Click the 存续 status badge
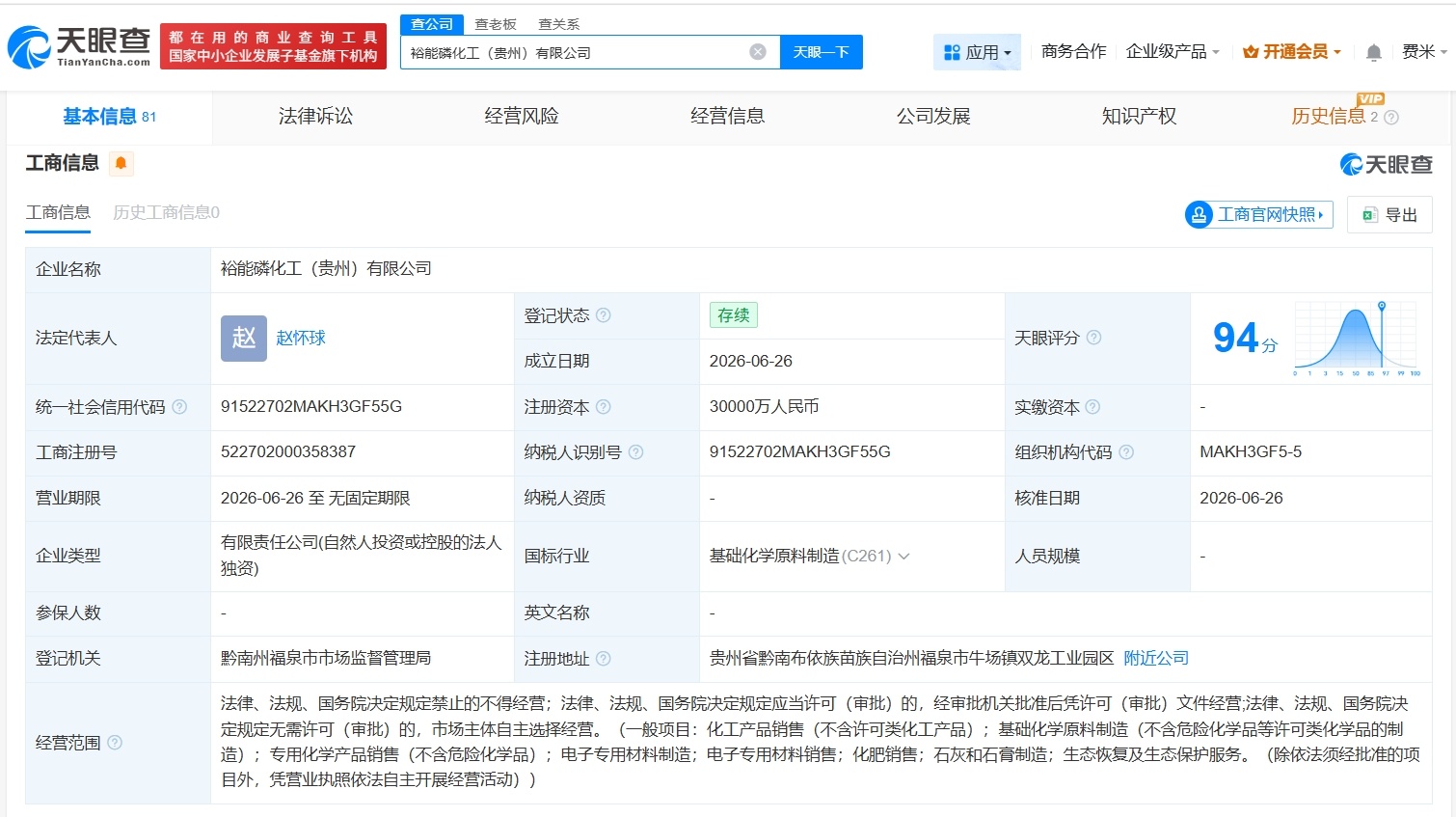This screenshot has width=1456, height=817. [734, 315]
